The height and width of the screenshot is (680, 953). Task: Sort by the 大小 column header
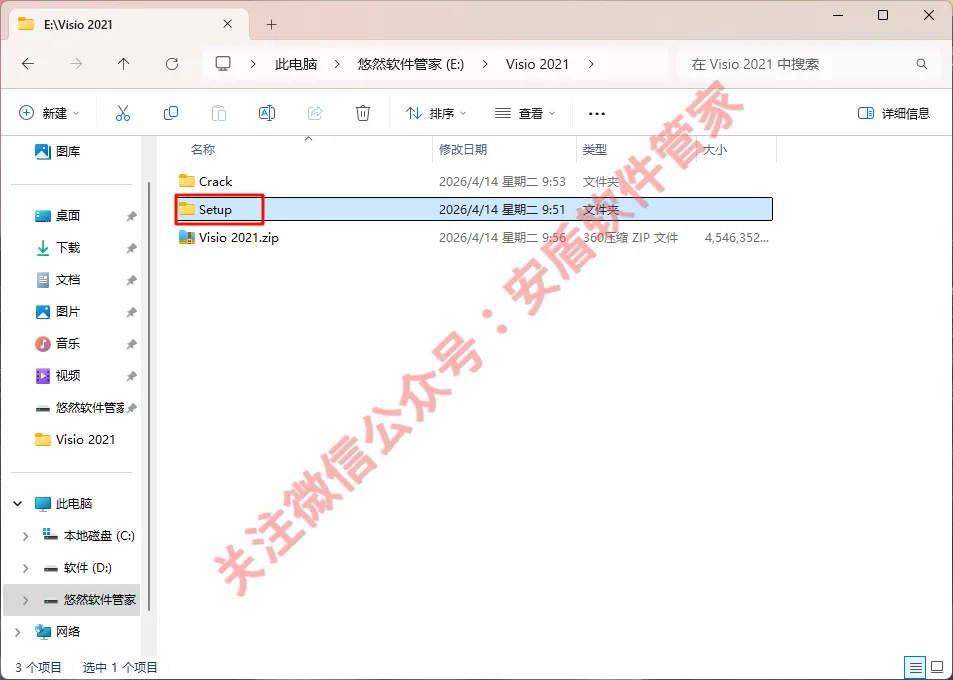click(x=715, y=149)
